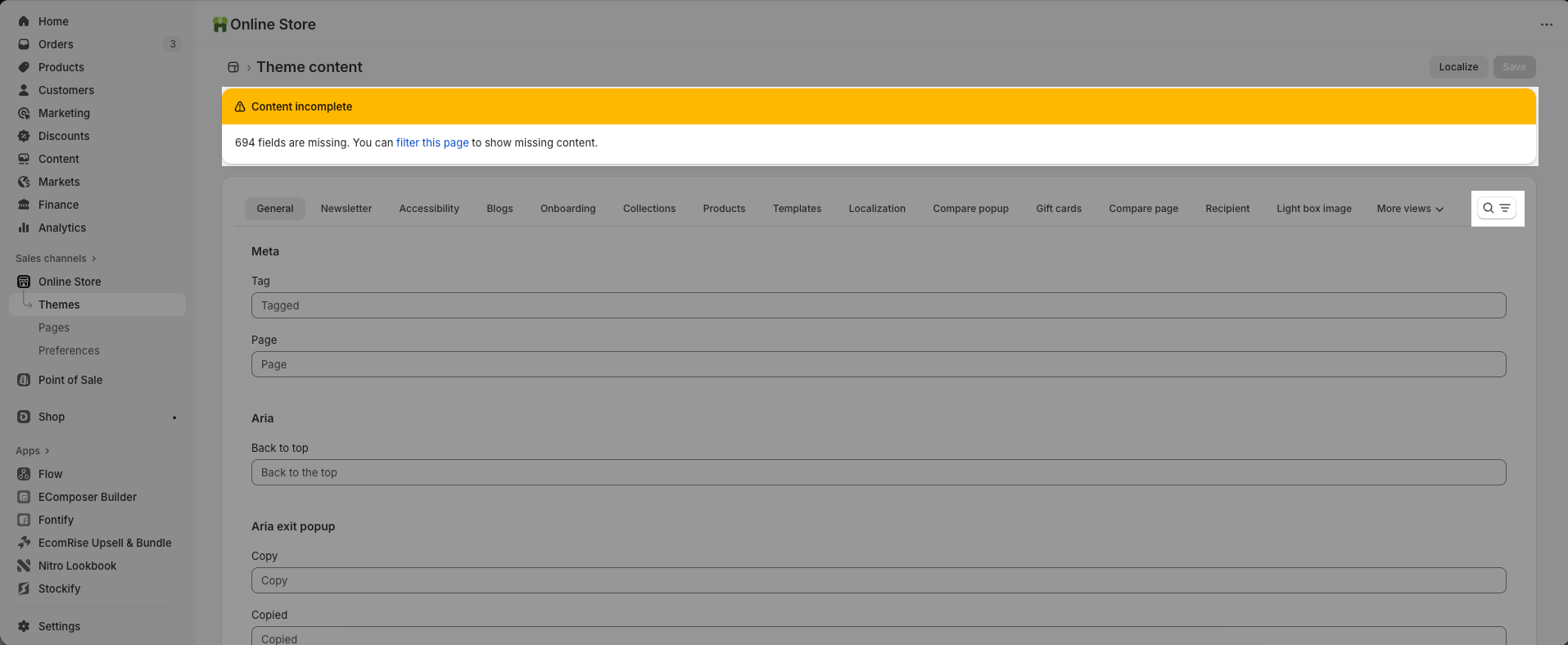
Task: Open the three-dot menu at top right
Action: (x=1546, y=25)
